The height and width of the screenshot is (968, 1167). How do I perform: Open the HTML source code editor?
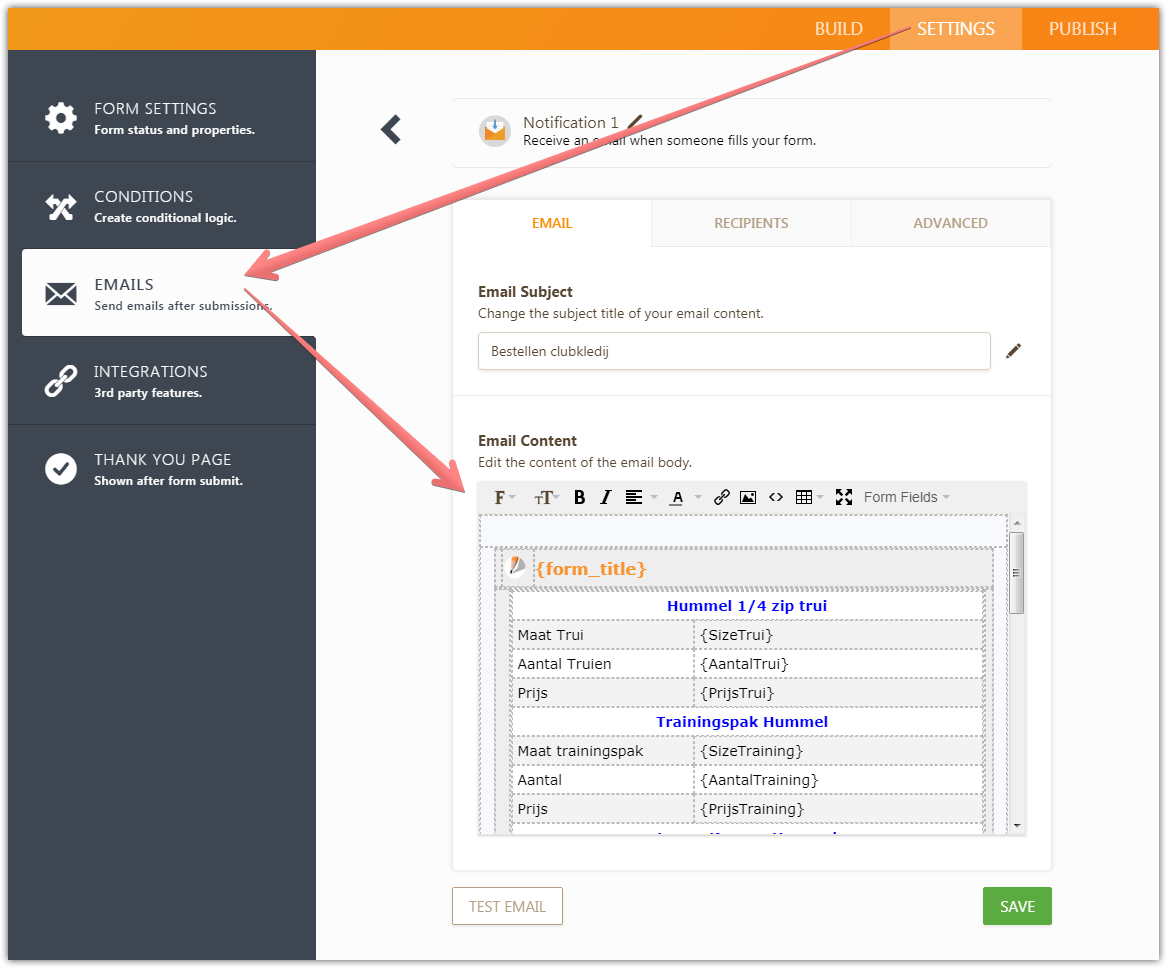pos(776,496)
